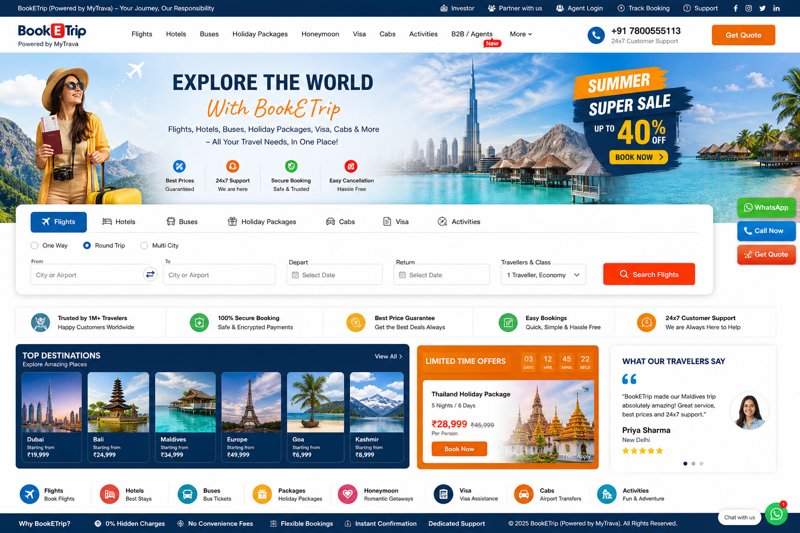Select the Round Trip radio button
The height and width of the screenshot is (533, 800).
click(87, 245)
